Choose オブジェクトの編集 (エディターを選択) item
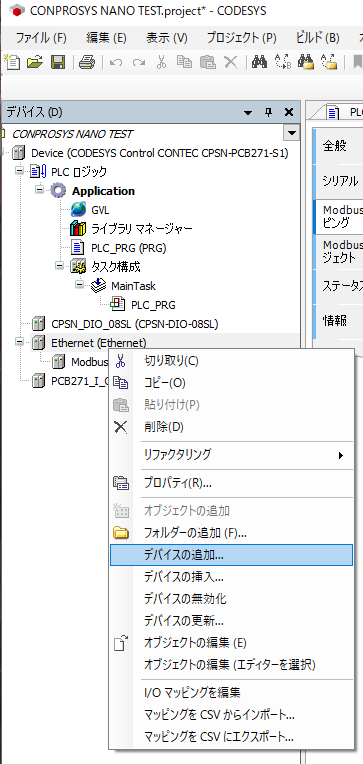Image resolution: width=363 pixels, height=764 pixels. point(231,665)
